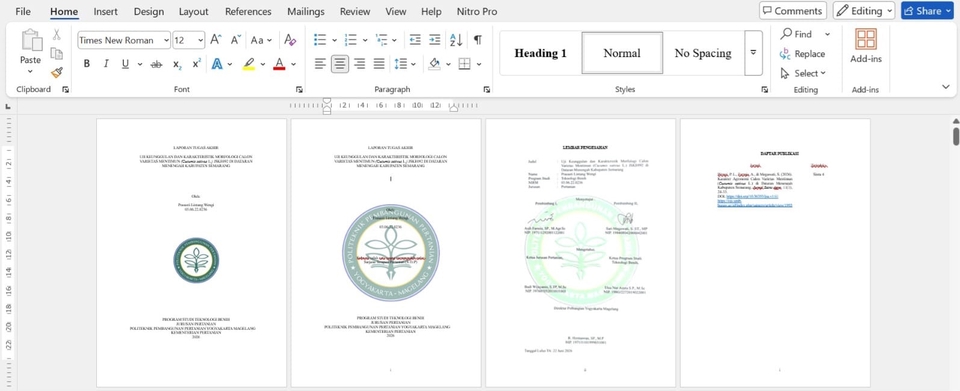Click the Share button
Viewport: 960px width, 391px height.
tap(927, 10)
